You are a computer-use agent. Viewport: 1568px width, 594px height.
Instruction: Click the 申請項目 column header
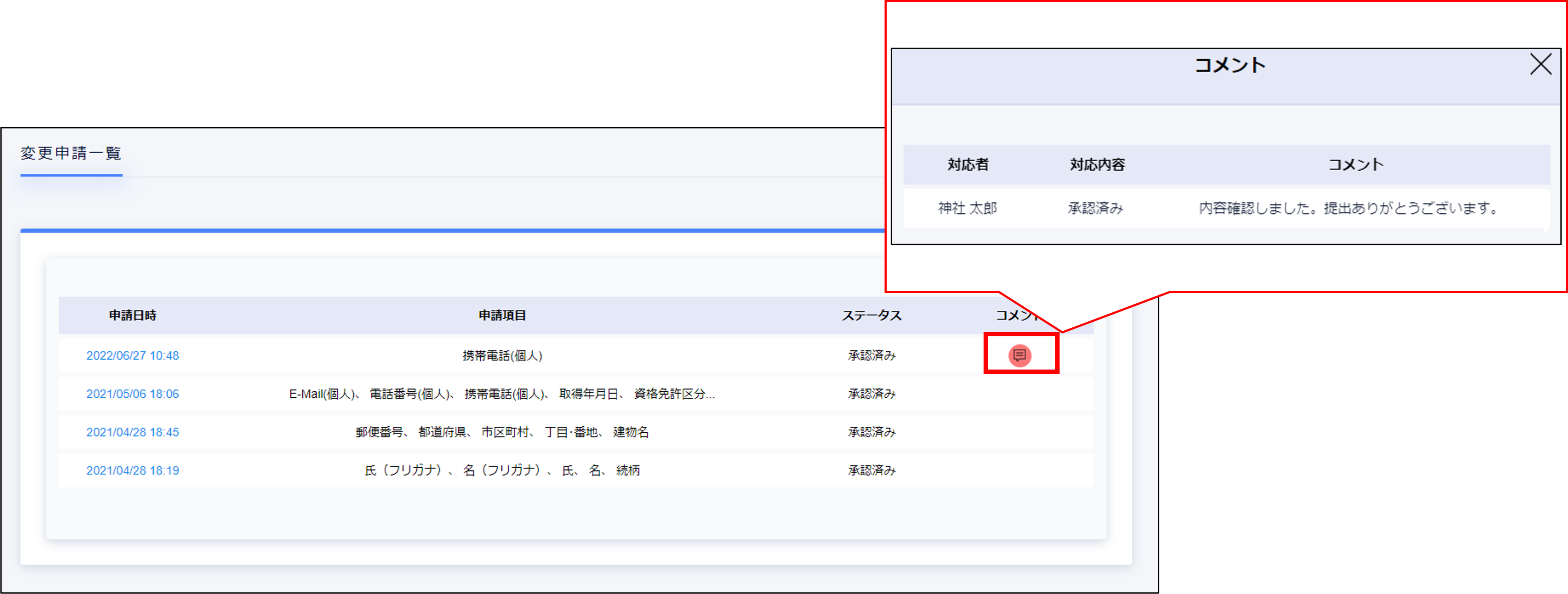(x=502, y=315)
